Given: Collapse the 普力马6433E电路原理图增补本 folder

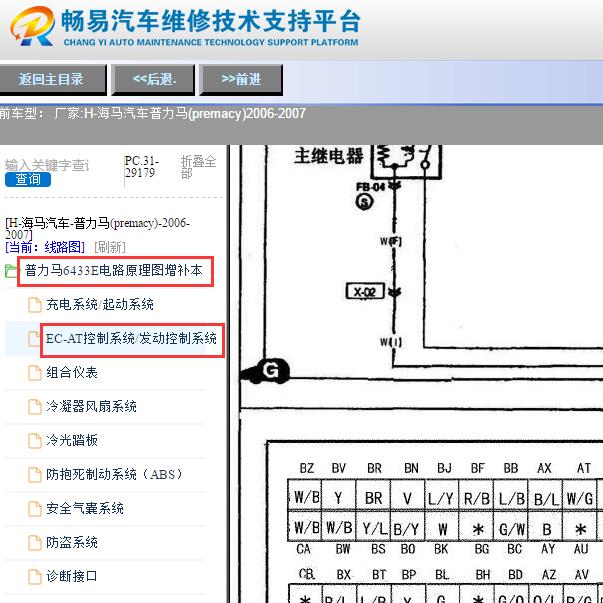Looking at the screenshot, I should pyautogui.click(x=114, y=271).
